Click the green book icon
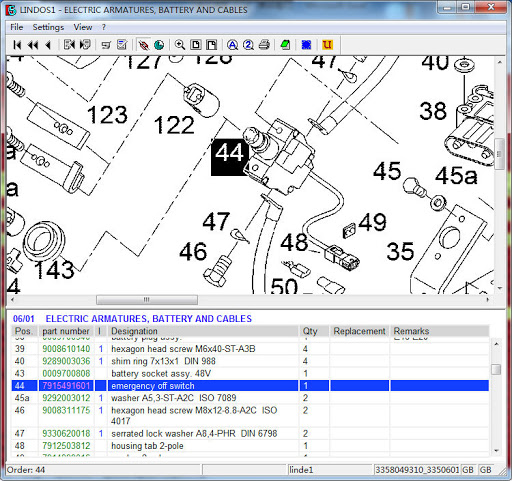The height and width of the screenshot is (481, 512). coord(285,45)
